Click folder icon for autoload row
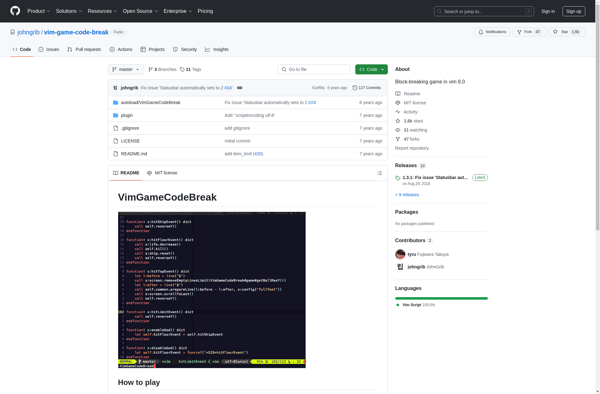The width and height of the screenshot is (600, 394). tap(116, 103)
